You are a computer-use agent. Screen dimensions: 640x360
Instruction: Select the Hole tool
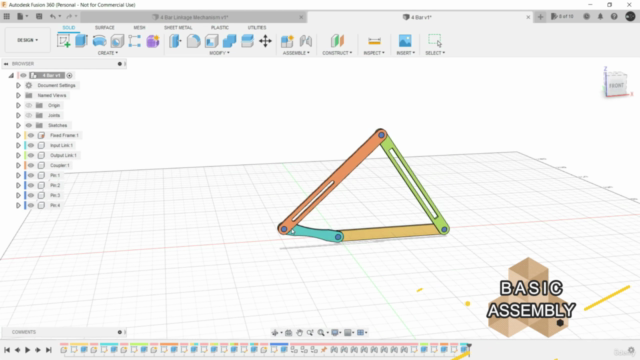(x=117, y=41)
